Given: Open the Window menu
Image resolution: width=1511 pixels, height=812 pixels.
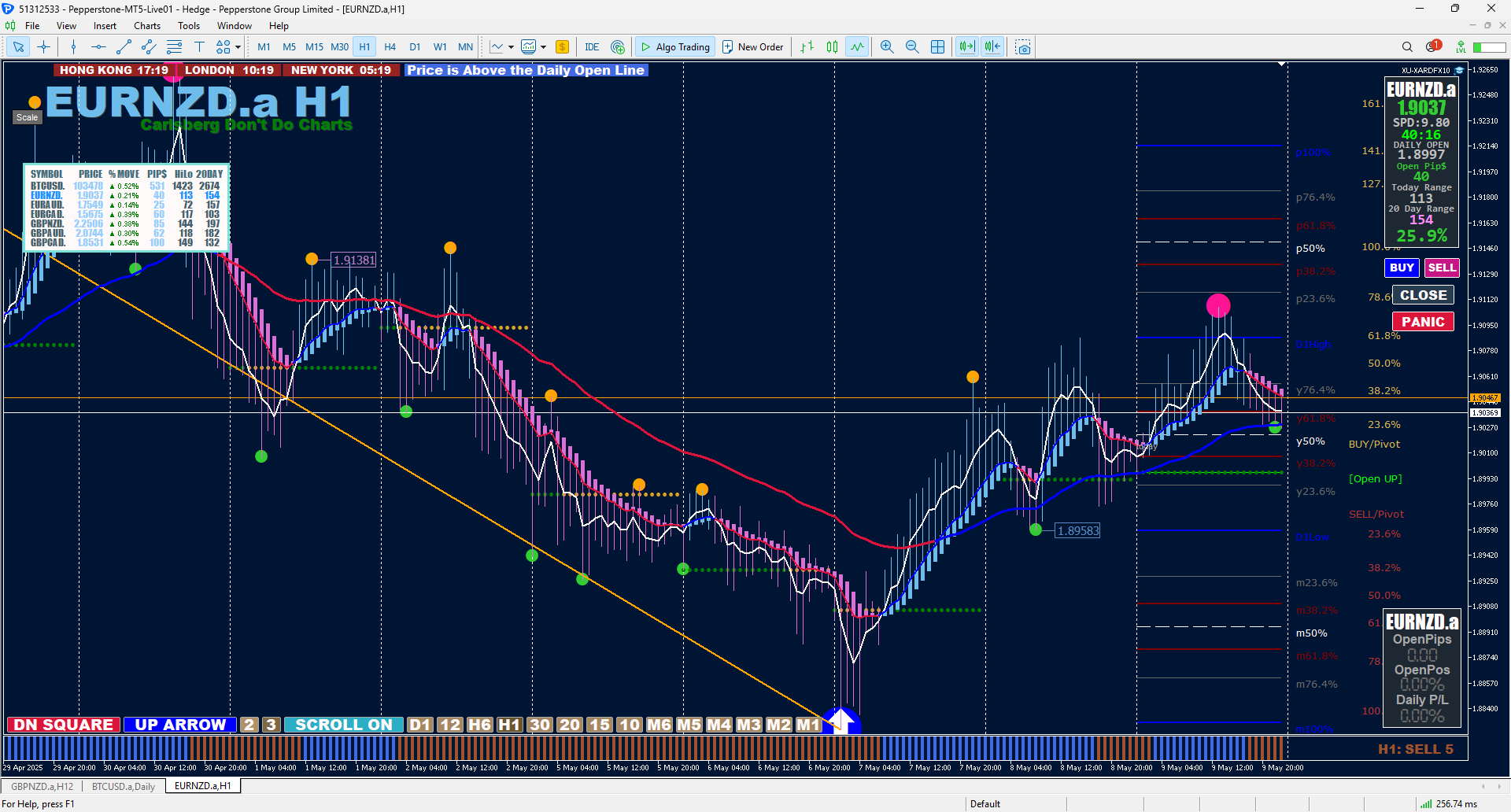Looking at the screenshot, I should point(234,26).
